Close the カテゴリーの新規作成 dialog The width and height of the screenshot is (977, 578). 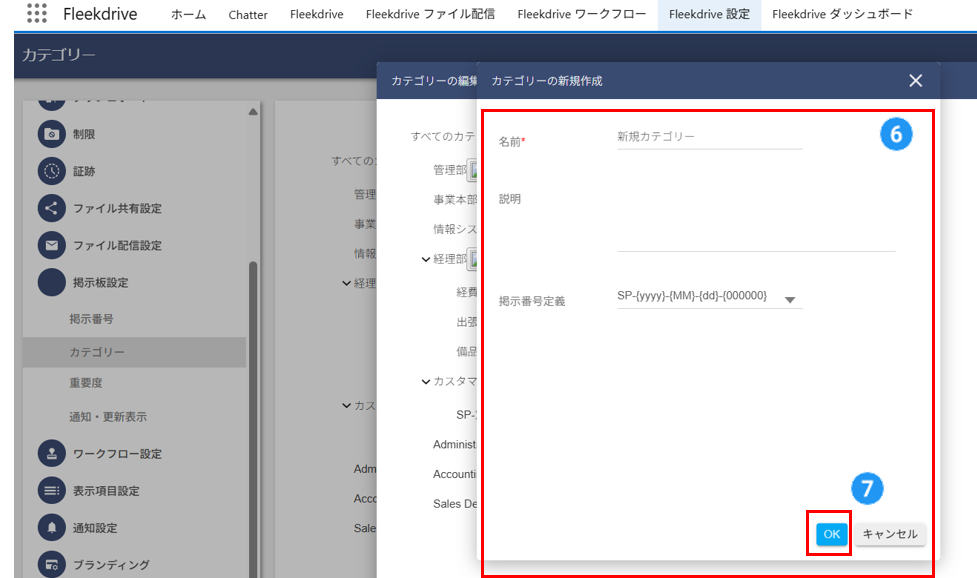915,80
